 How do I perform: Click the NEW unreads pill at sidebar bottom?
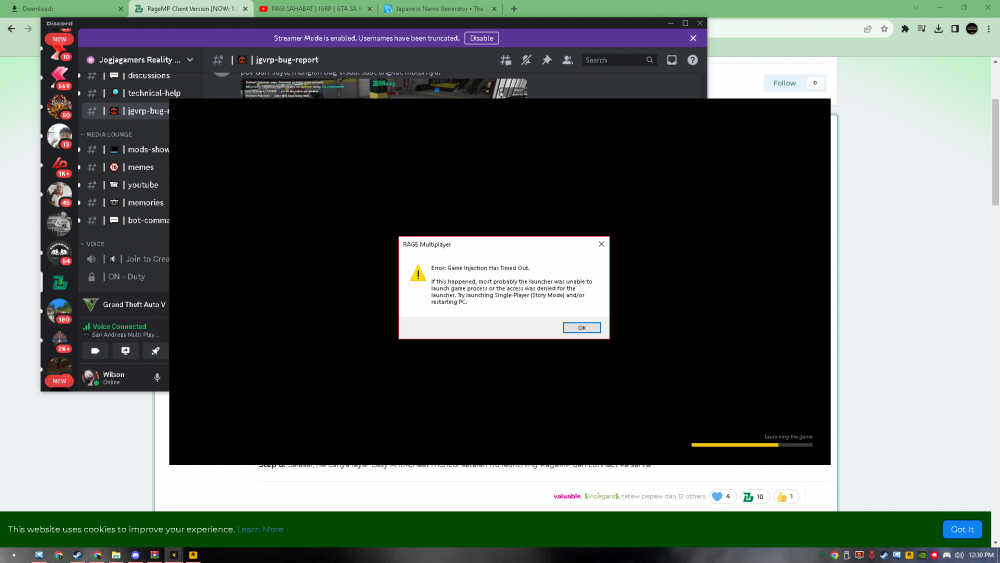[x=59, y=381]
